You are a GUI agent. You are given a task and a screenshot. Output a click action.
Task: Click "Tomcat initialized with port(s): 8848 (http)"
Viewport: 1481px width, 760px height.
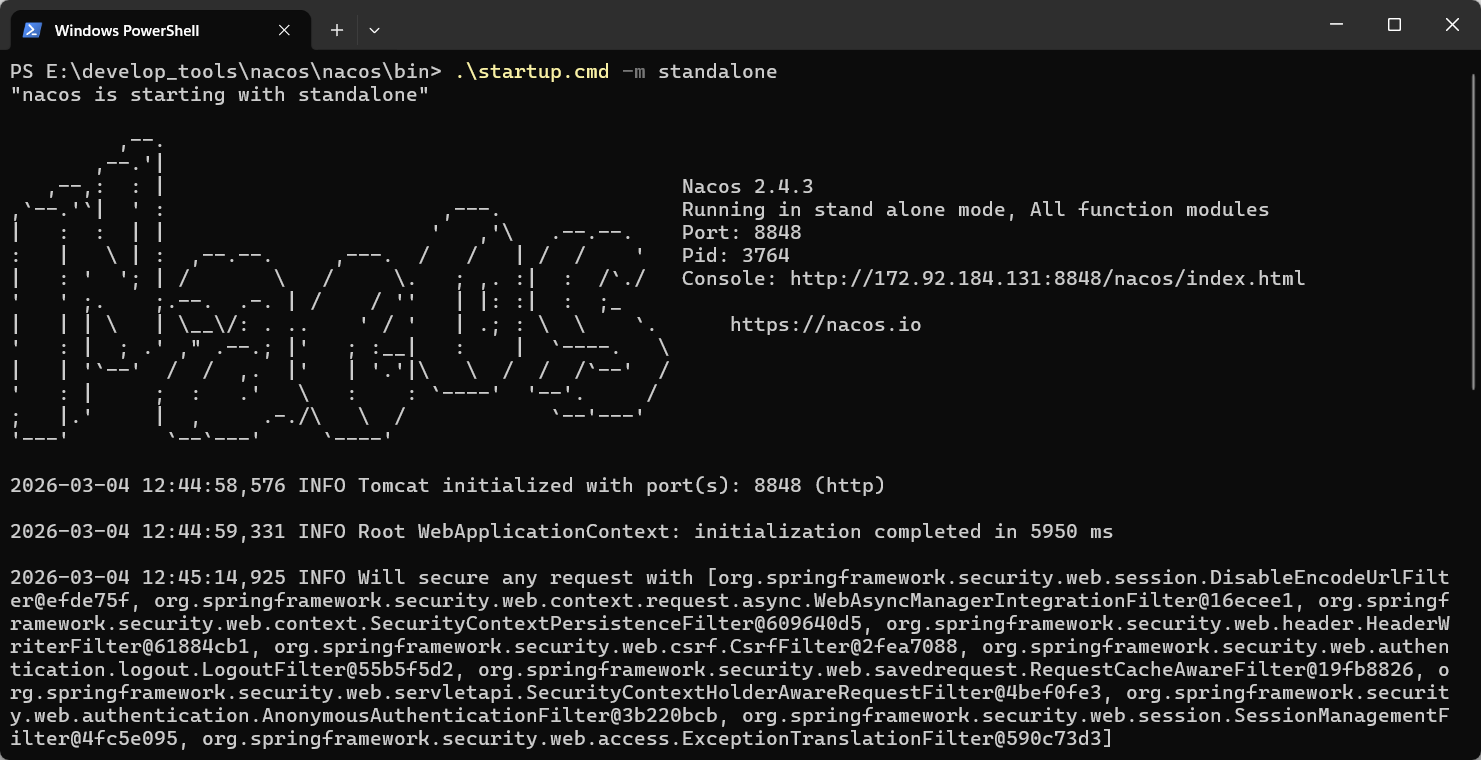pyautogui.click(x=621, y=485)
